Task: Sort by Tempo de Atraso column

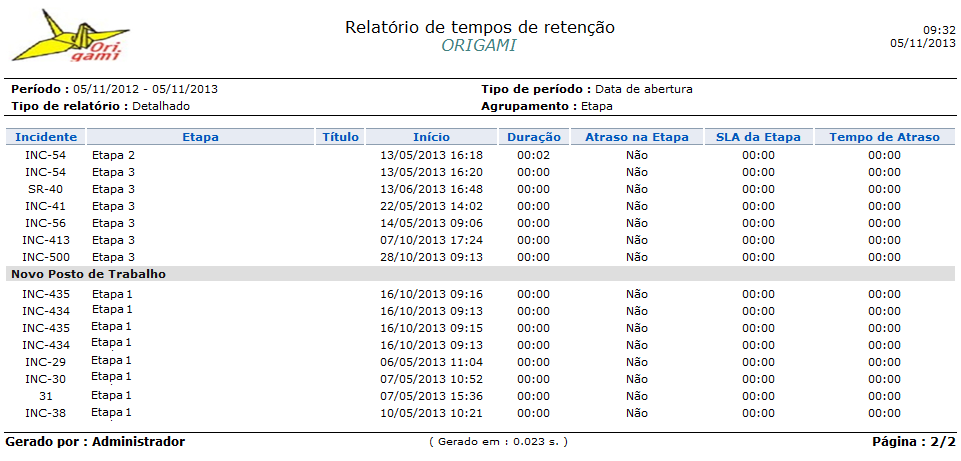Action: pos(884,137)
